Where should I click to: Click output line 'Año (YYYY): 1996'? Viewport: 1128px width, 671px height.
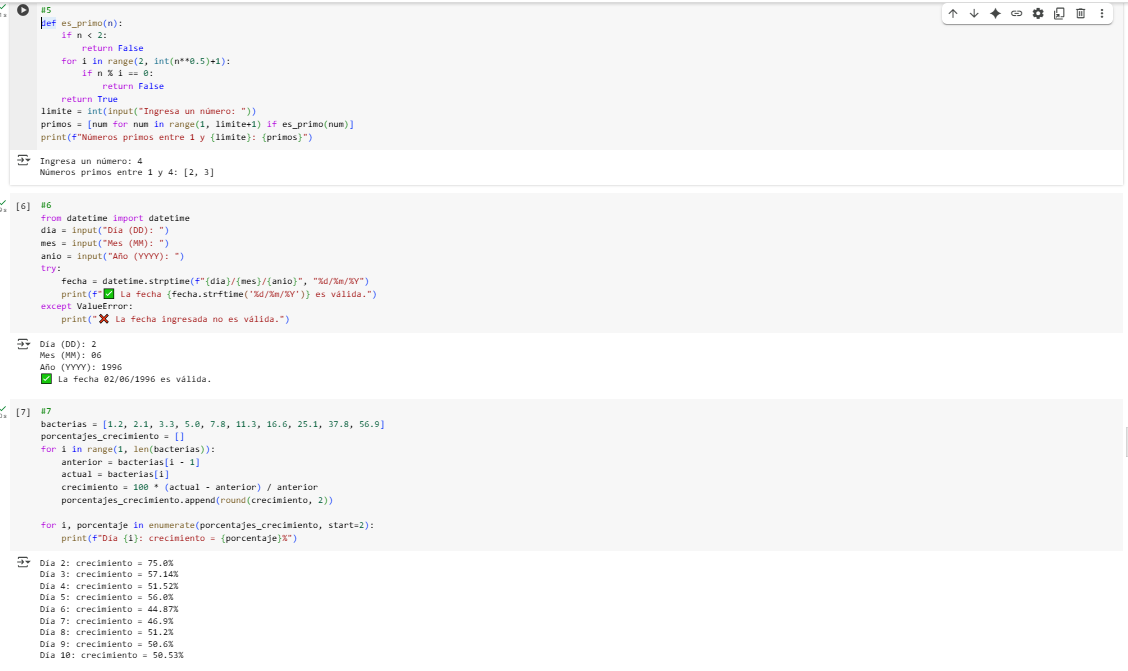(x=81, y=367)
